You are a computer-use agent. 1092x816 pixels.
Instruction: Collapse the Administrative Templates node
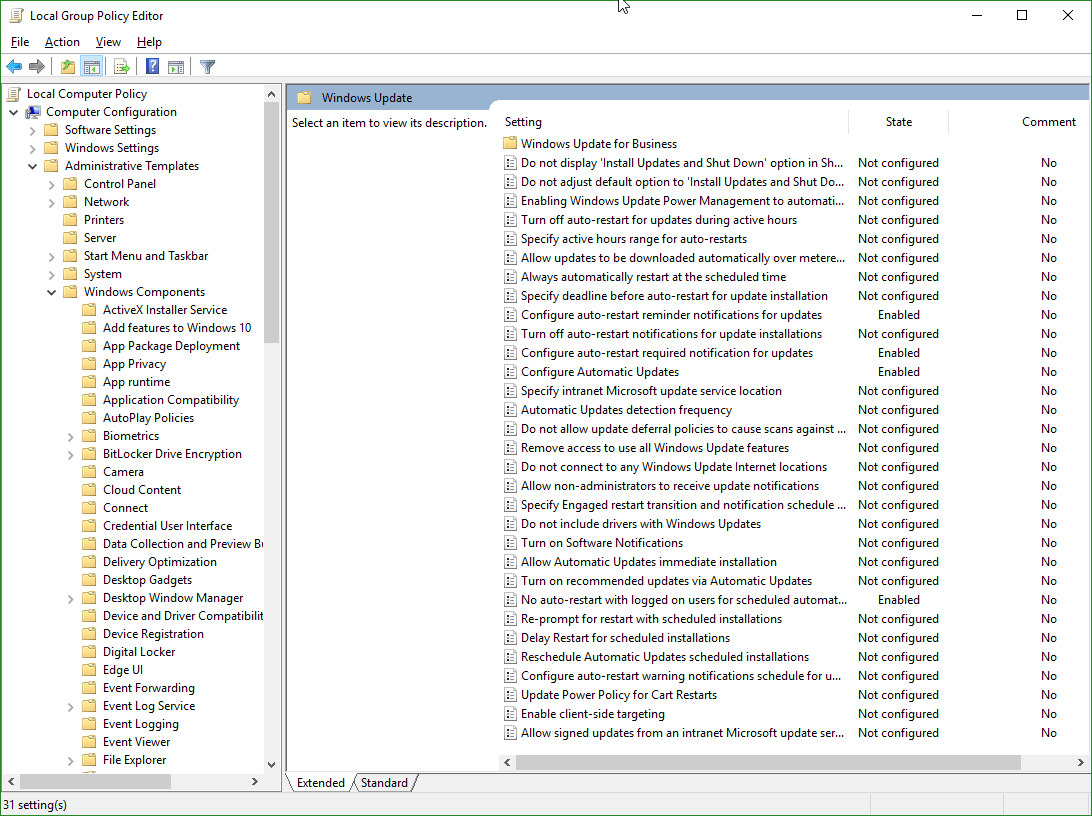[32, 166]
